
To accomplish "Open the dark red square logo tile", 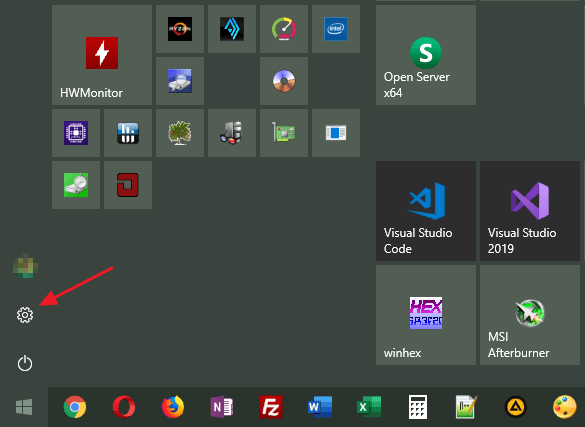I will coord(128,185).
